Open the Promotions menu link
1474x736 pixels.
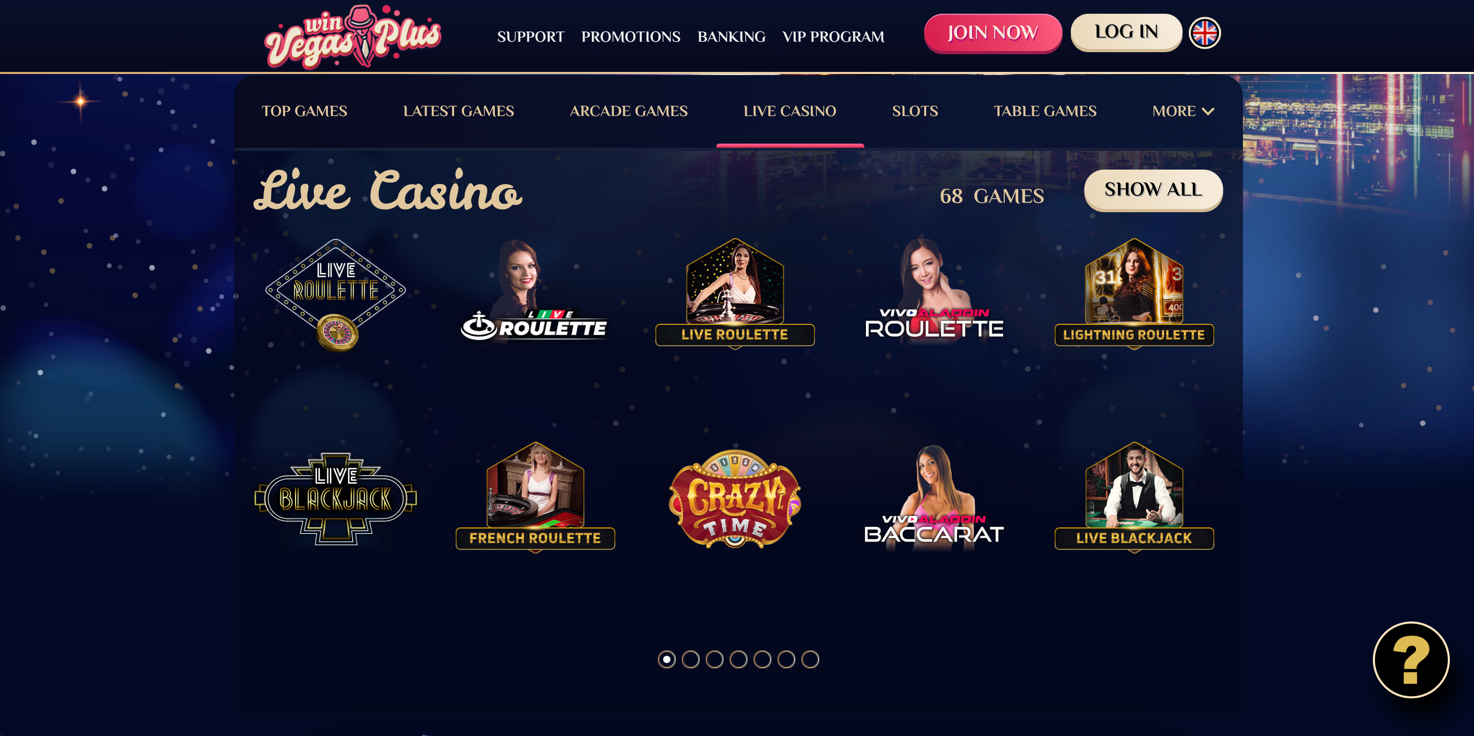(631, 37)
